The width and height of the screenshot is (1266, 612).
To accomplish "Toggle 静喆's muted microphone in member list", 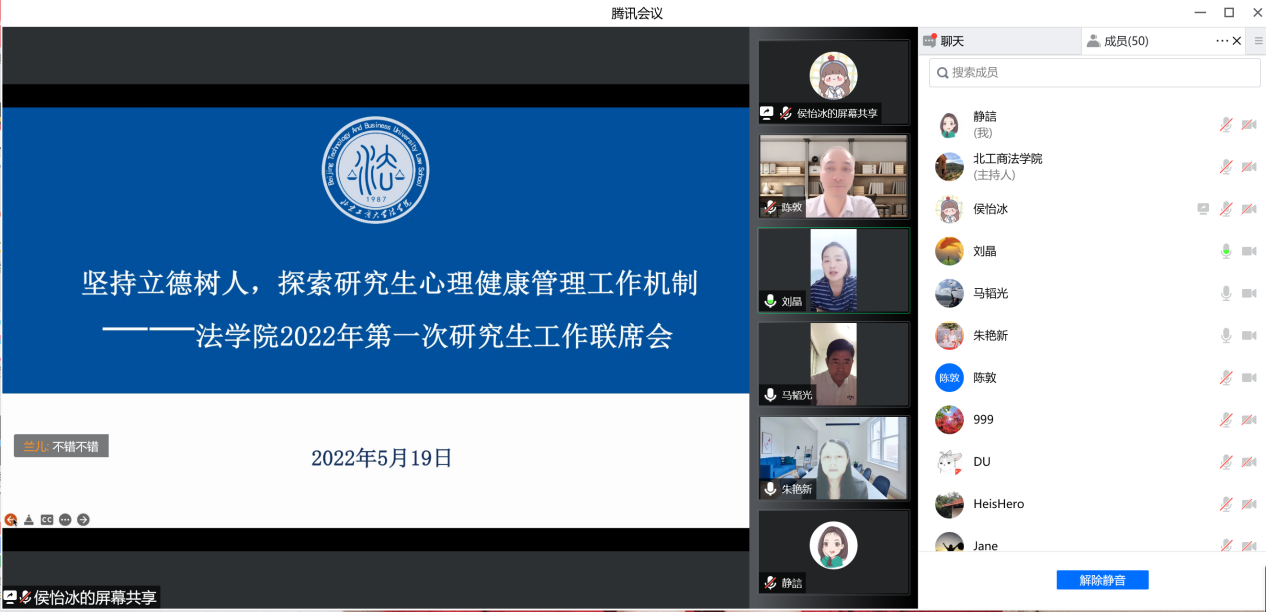I will [1226, 125].
